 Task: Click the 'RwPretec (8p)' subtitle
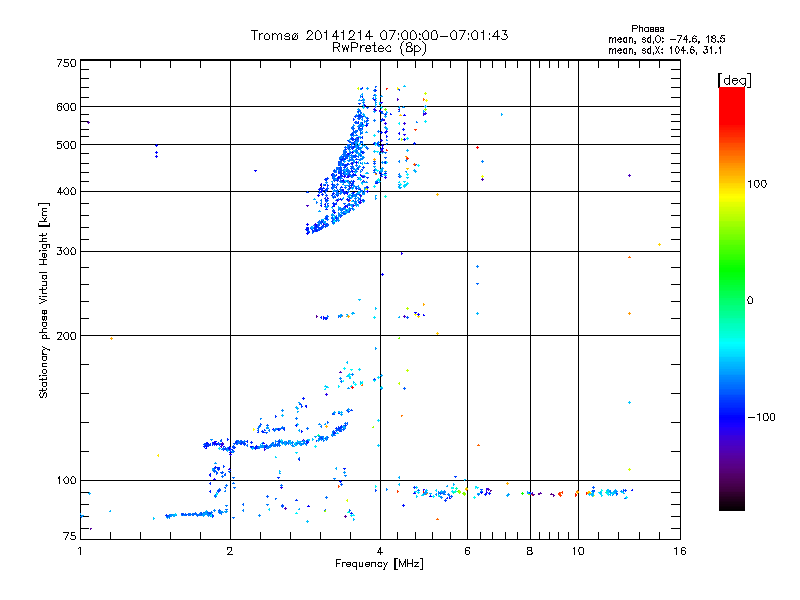click(379, 48)
